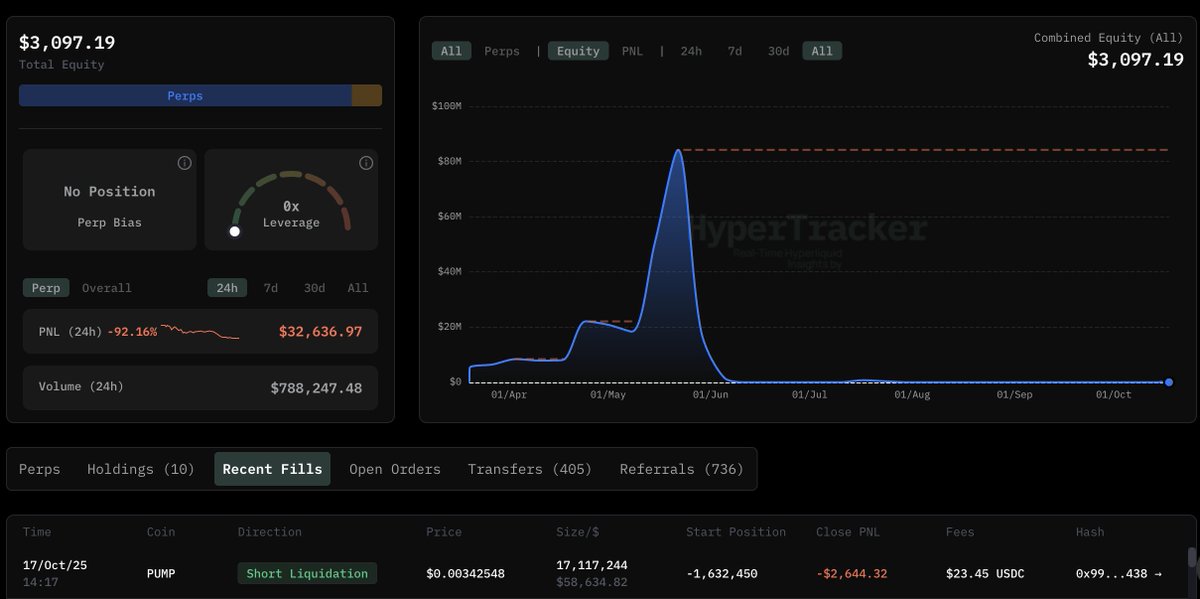Click the 17,117,244 size value

point(592,565)
